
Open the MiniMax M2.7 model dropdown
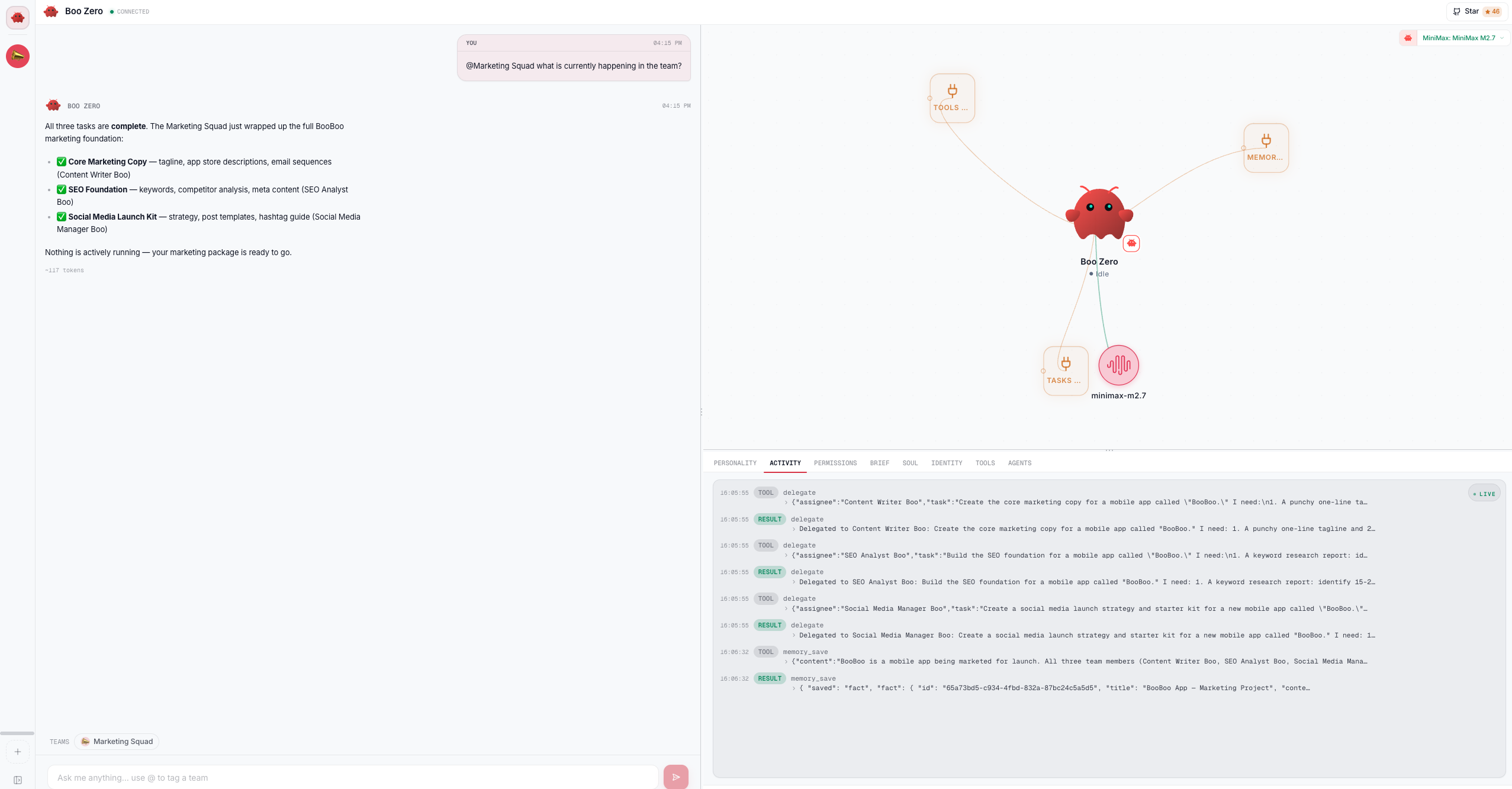pyautogui.click(x=1463, y=38)
